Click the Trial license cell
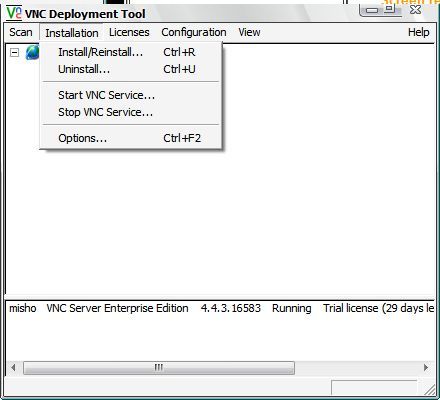The height and width of the screenshot is (400, 440). point(379,308)
